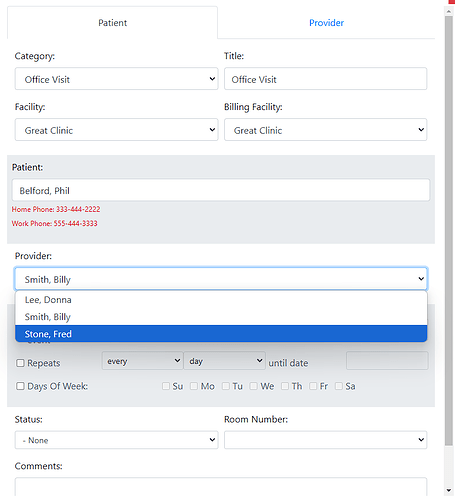Open the Status dropdown
455x500 pixels.
[x=116, y=440]
